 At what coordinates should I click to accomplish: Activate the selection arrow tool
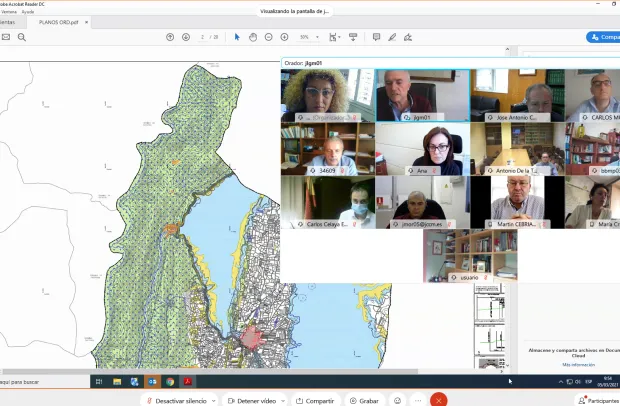tap(237, 37)
